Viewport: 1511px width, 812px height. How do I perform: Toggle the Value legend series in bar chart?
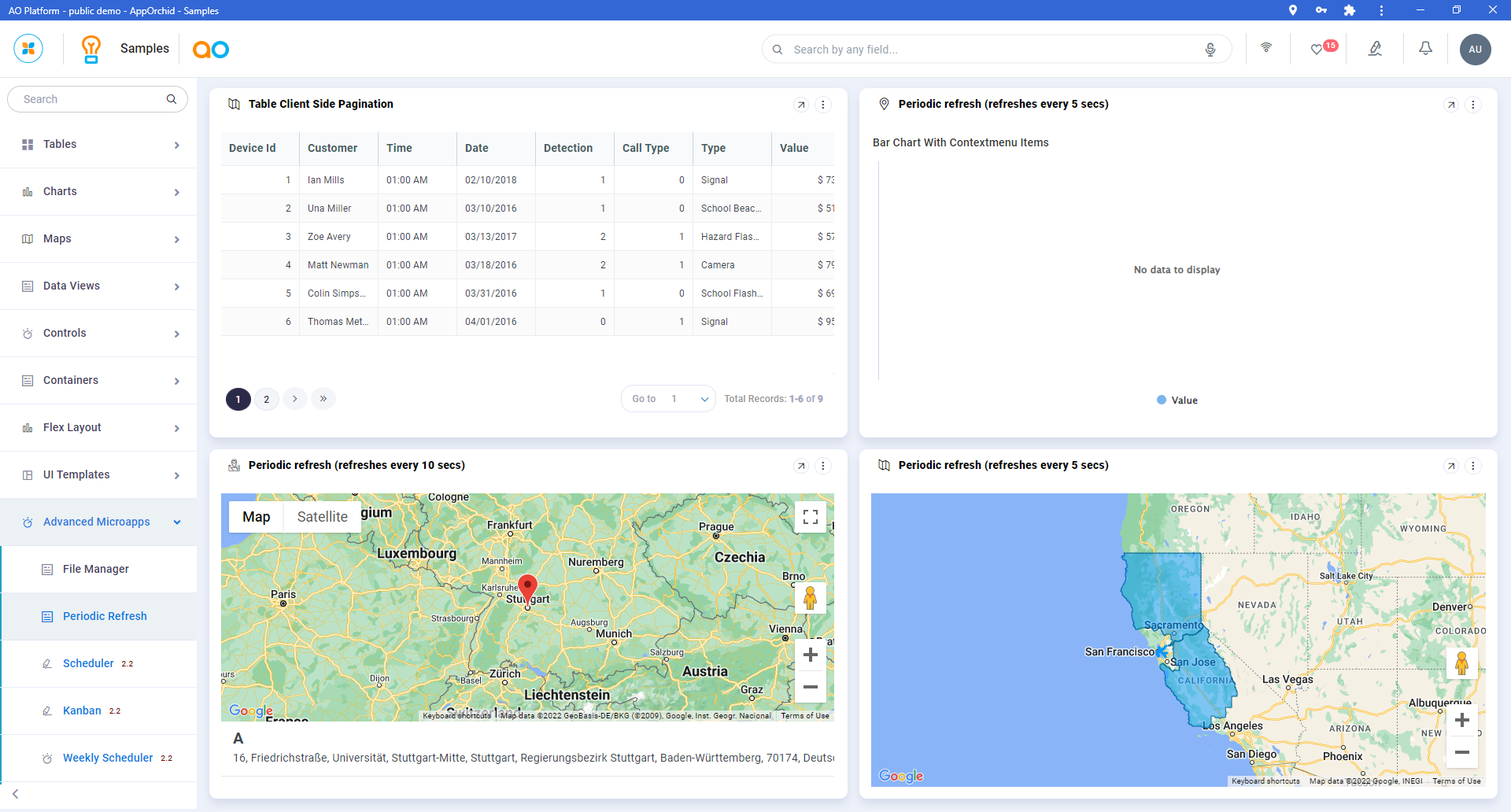tap(1177, 400)
